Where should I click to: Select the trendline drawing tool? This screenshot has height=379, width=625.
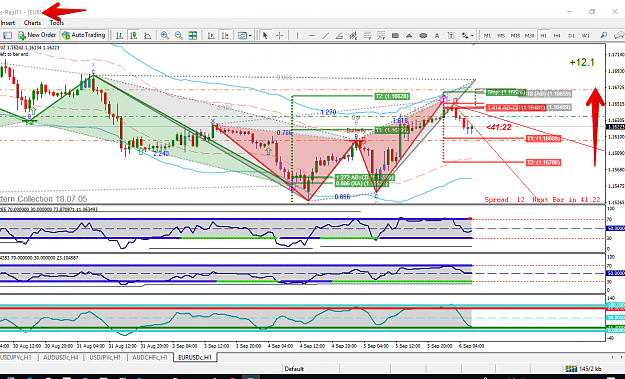(x=326, y=35)
